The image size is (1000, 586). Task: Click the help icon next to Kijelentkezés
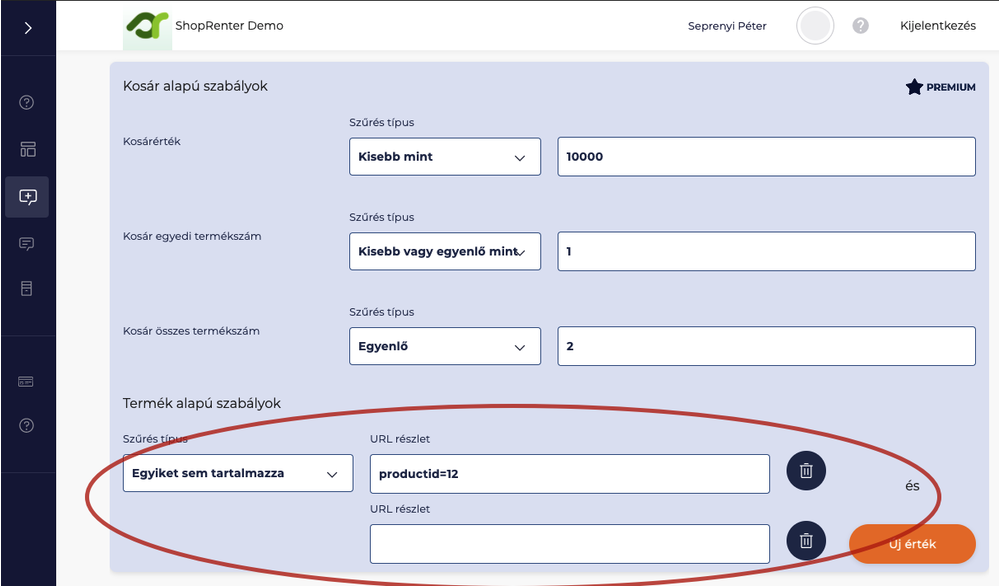tap(860, 26)
